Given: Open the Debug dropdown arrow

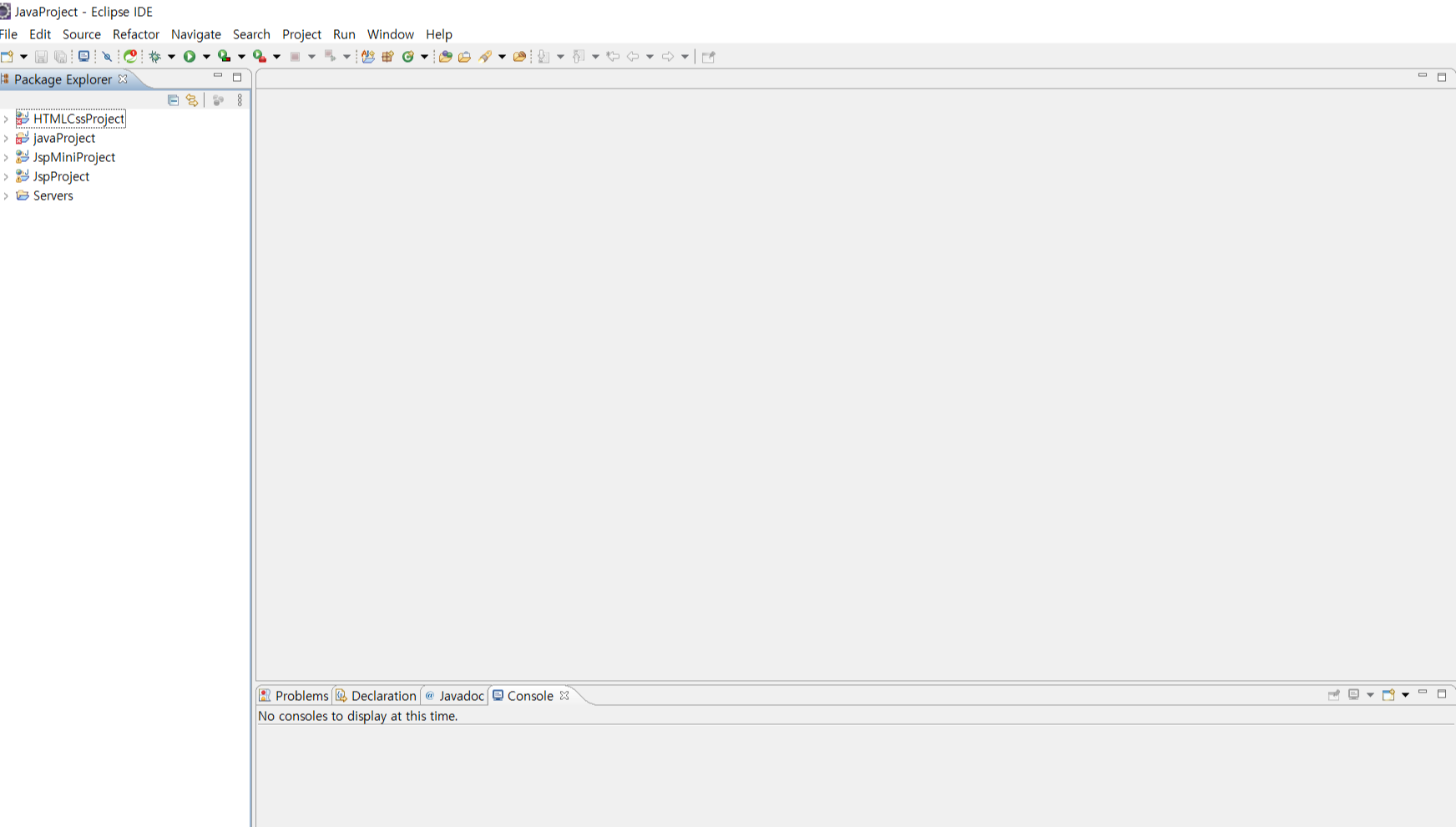Looking at the screenshot, I should [171, 57].
